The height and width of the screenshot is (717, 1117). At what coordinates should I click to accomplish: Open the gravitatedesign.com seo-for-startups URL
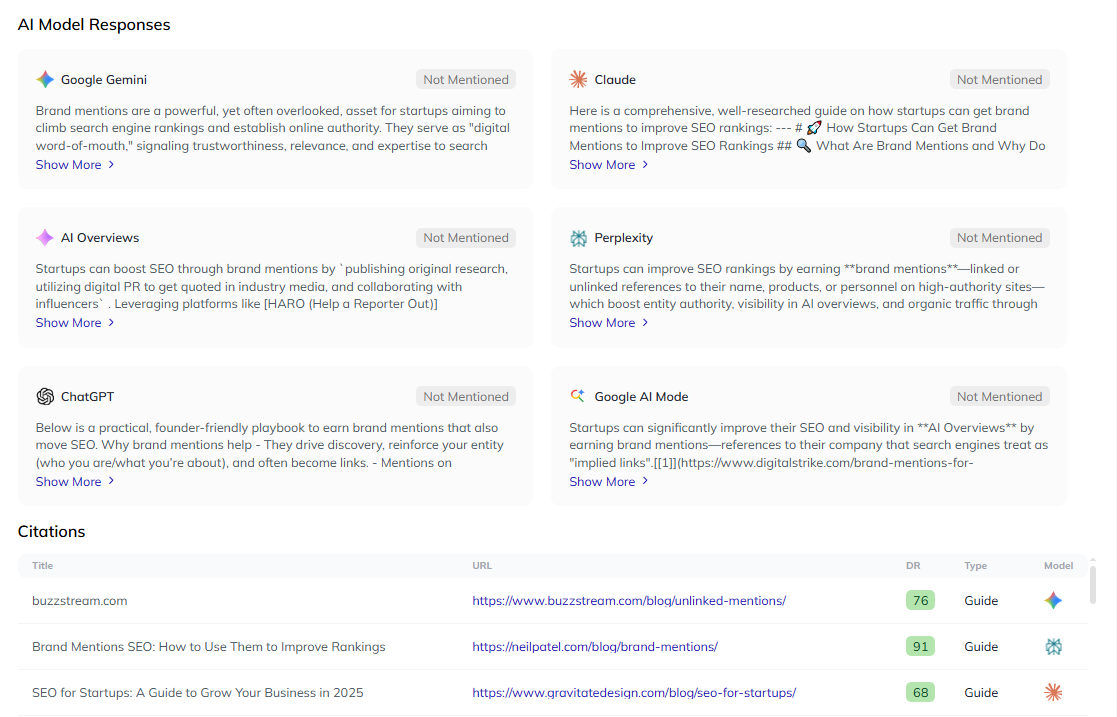(634, 693)
